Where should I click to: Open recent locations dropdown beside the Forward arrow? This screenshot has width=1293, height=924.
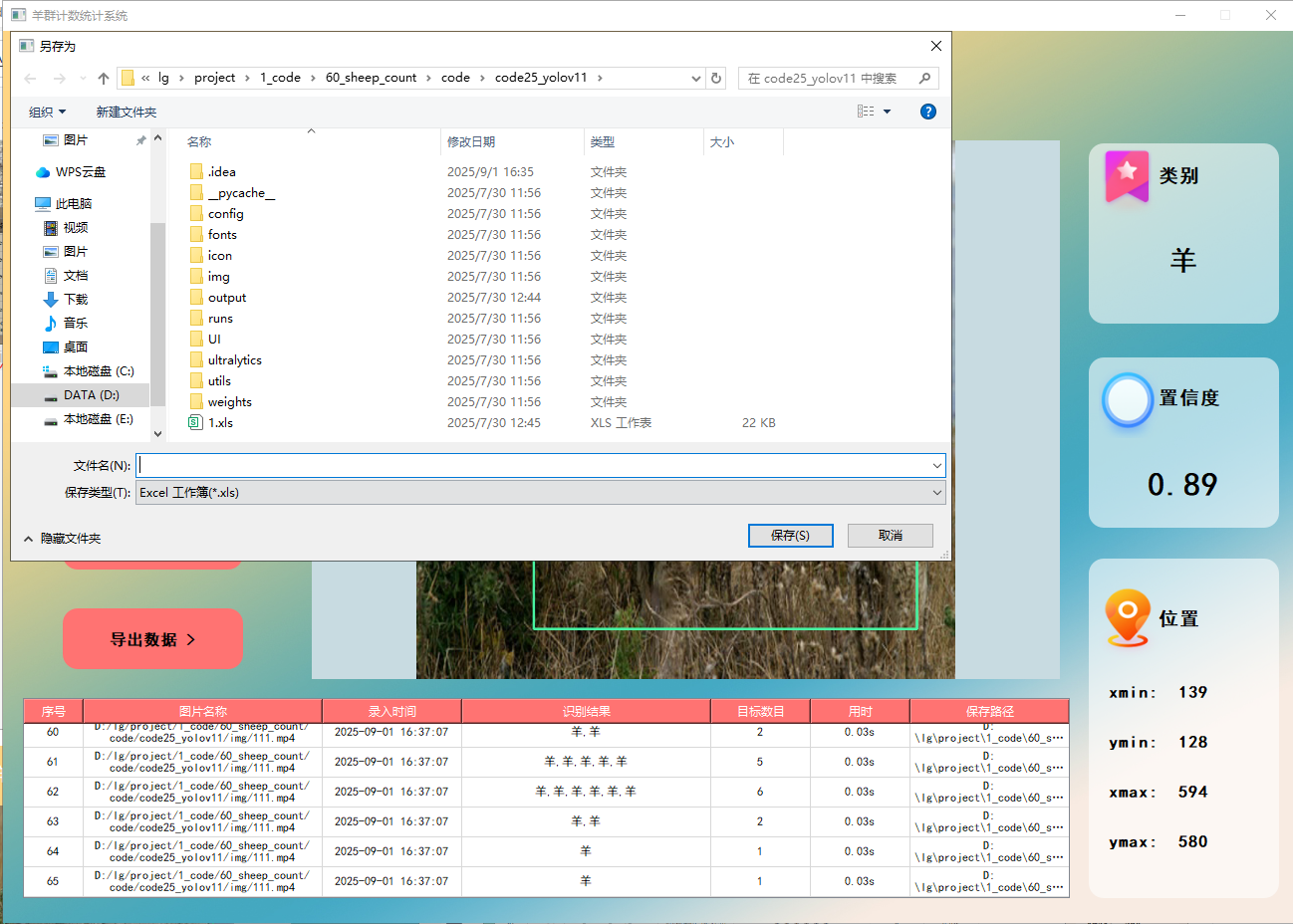pos(83,78)
